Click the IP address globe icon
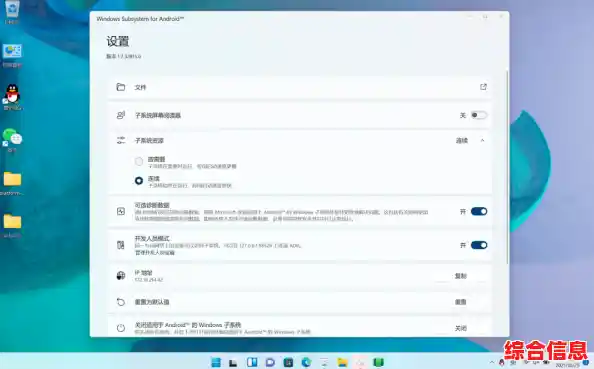 tap(121, 276)
